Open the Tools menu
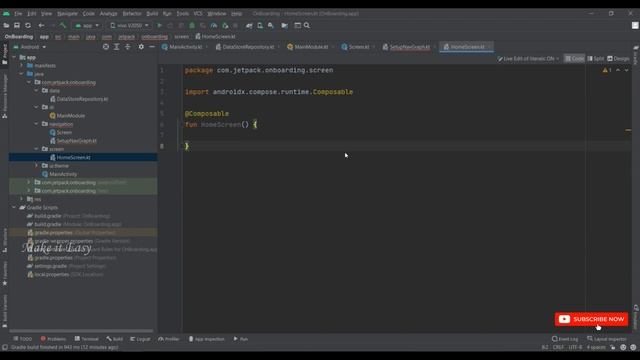This screenshot has height=360, width=640. pyautogui.click(x=182, y=13)
